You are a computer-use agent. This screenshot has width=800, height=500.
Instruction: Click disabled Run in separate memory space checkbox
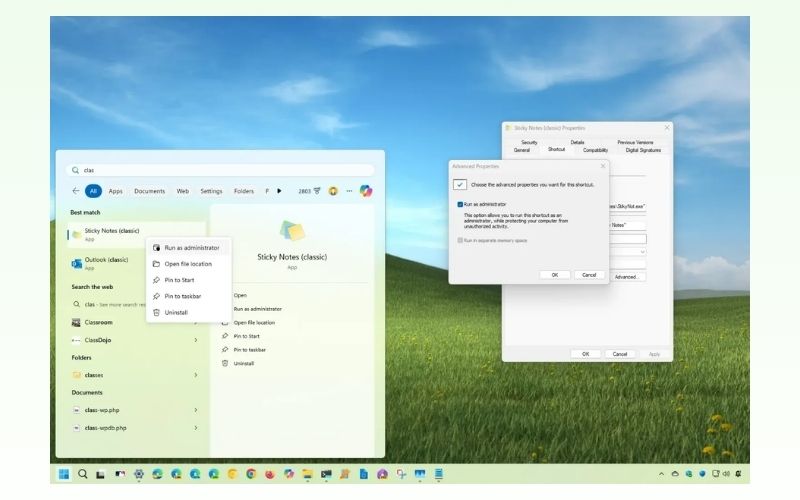460,240
